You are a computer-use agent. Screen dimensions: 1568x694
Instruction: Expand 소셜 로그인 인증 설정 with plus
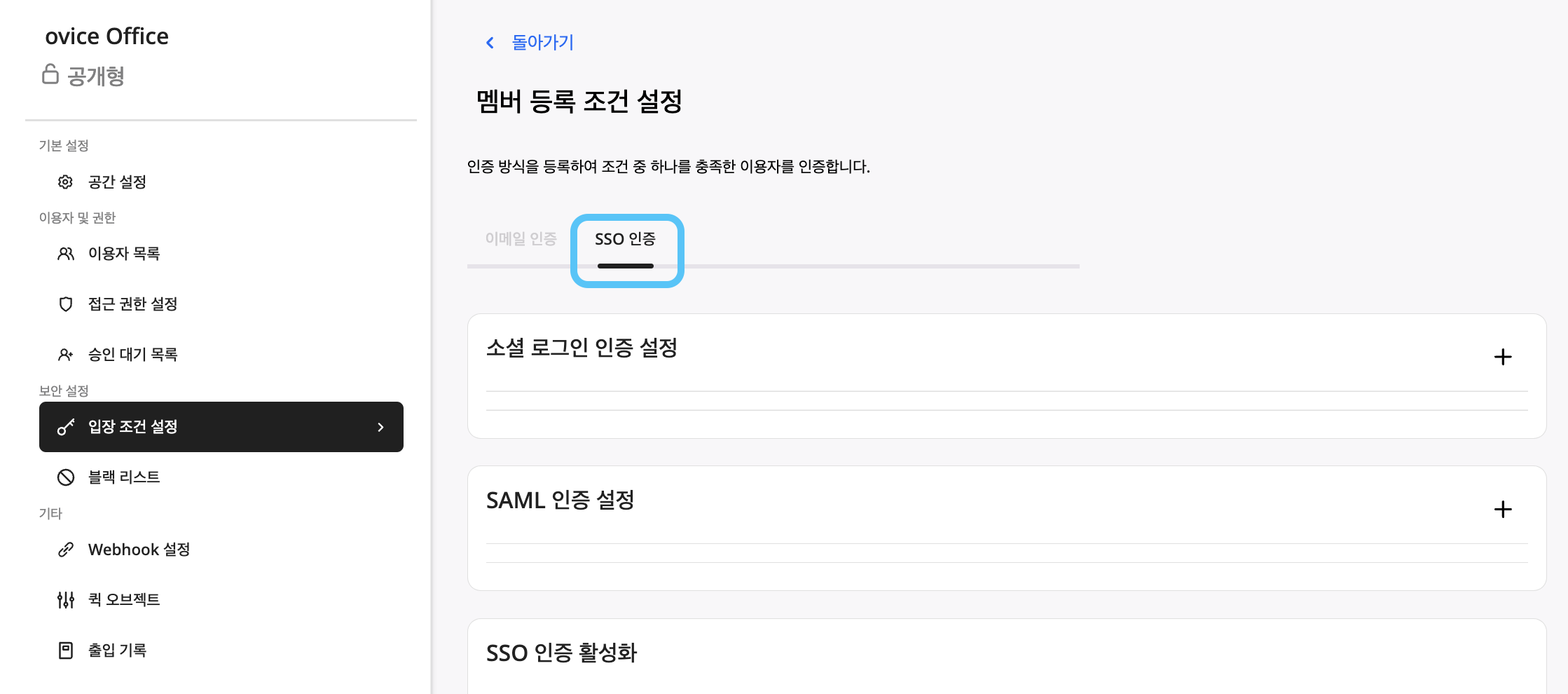pos(1502,357)
